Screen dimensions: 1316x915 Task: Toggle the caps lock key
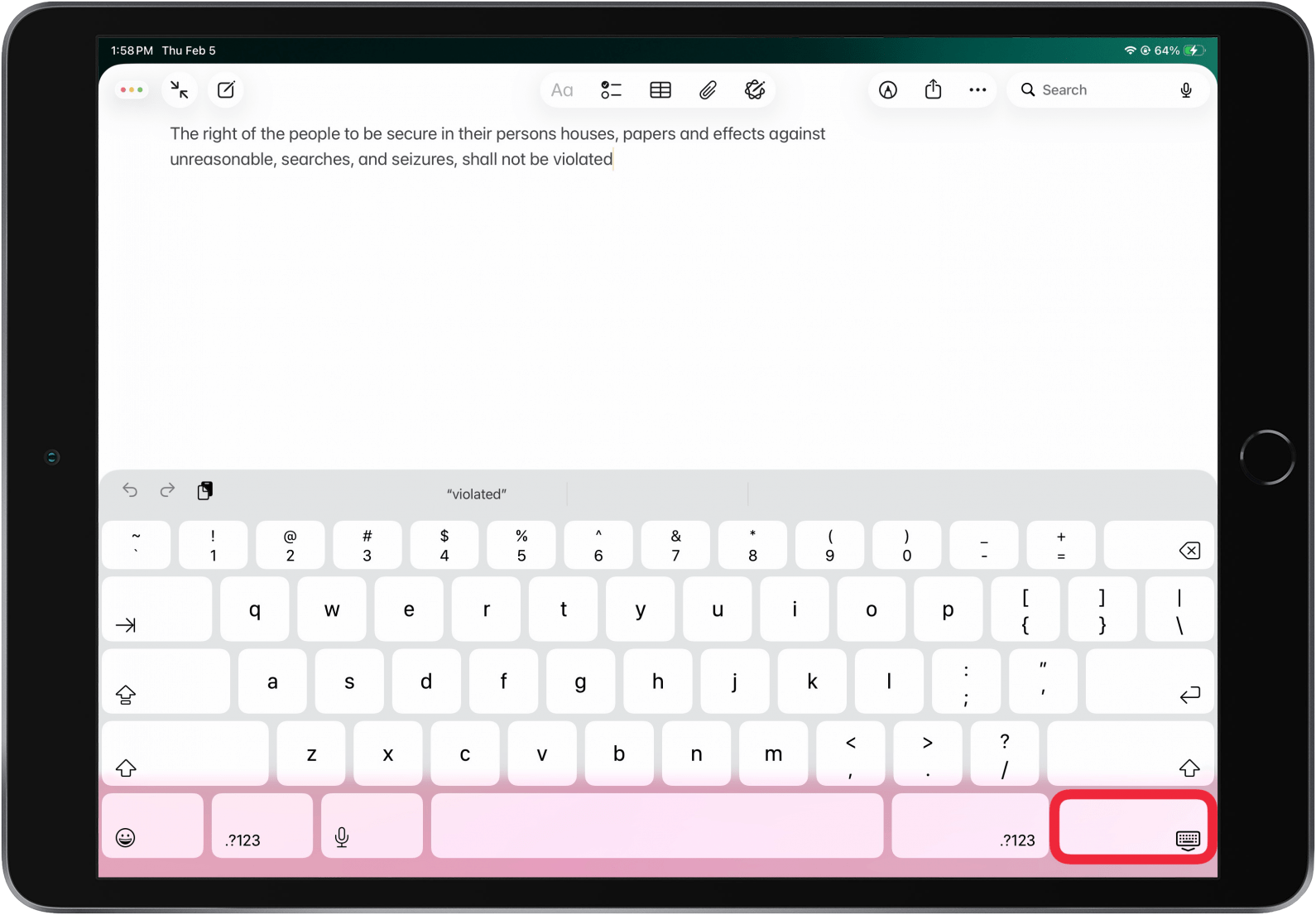click(x=166, y=681)
